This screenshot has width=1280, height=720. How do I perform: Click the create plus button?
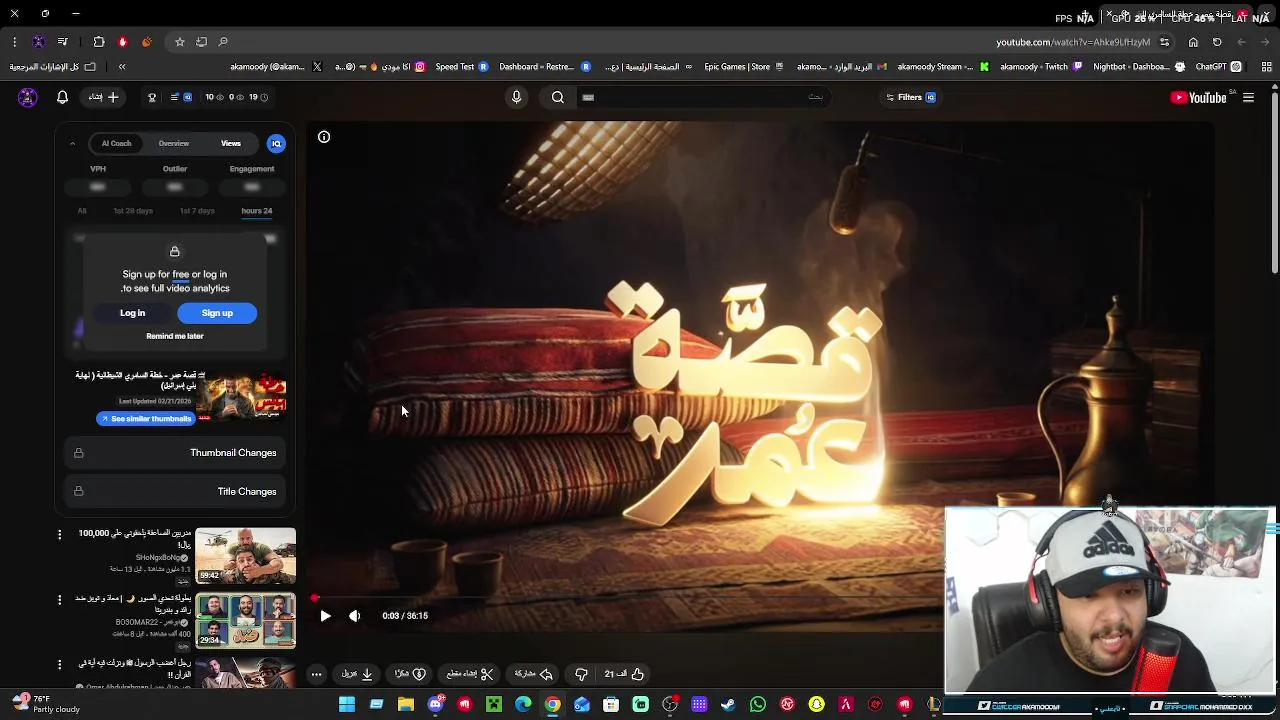coord(104,97)
